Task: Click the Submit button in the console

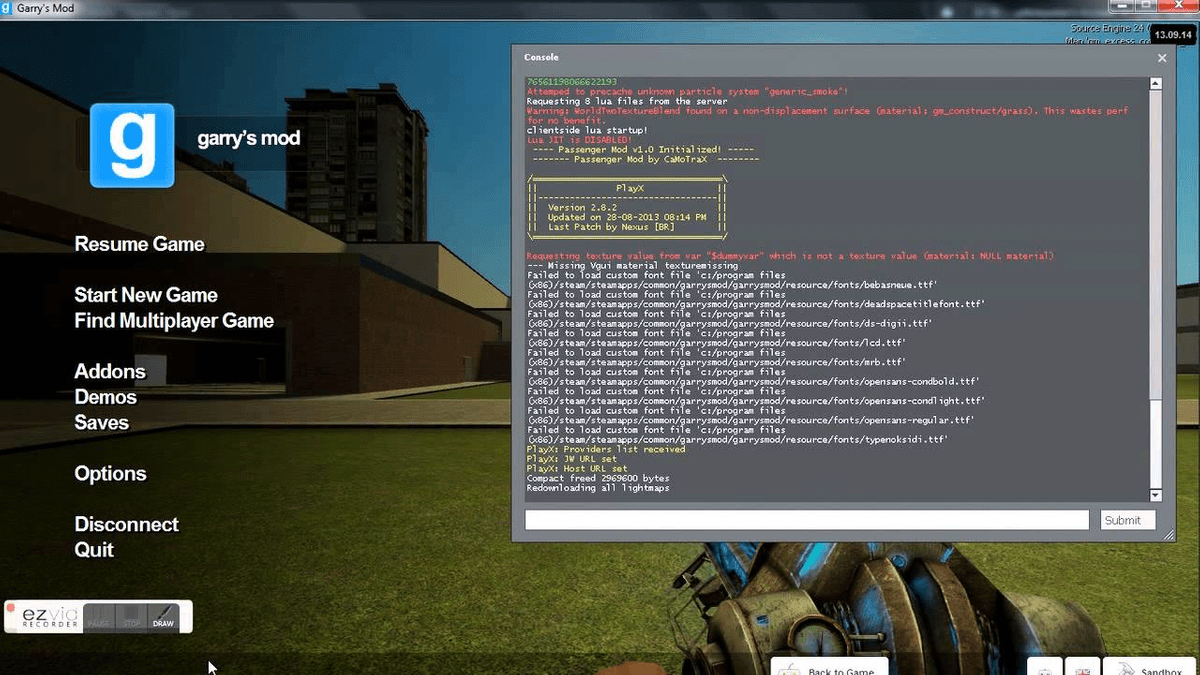Action: tap(1127, 519)
